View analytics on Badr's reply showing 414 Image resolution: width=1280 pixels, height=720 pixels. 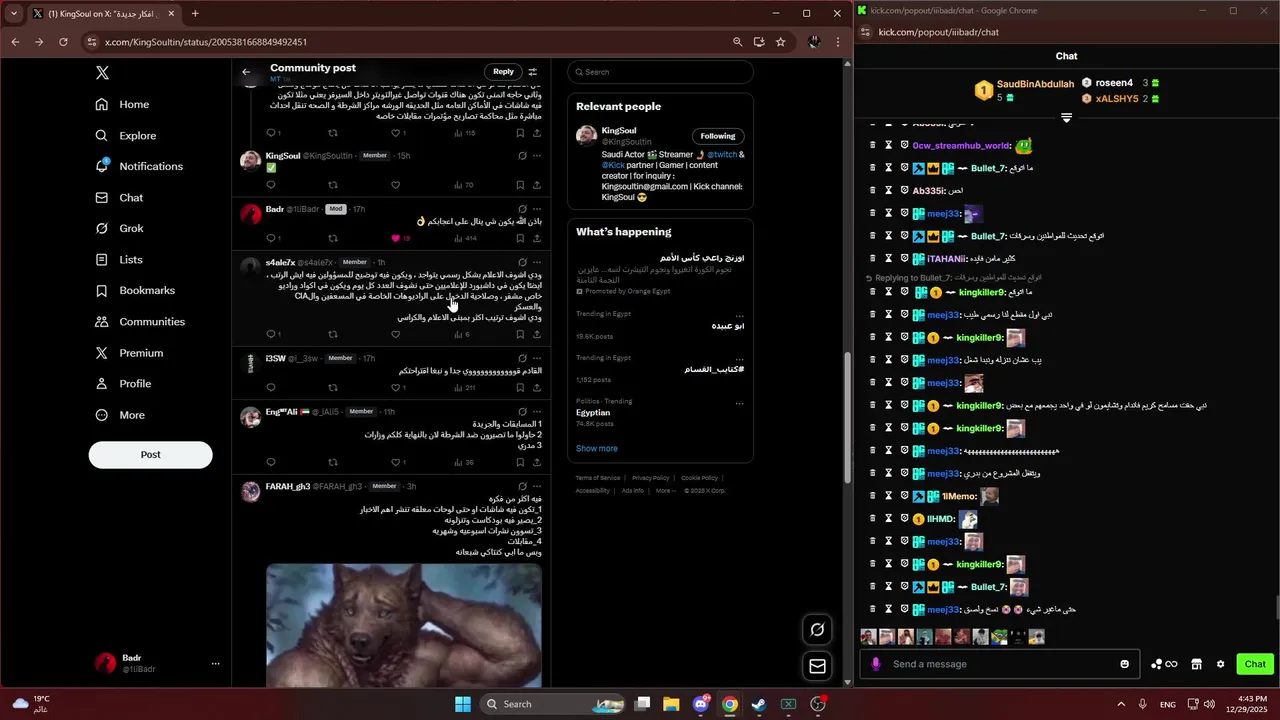point(465,238)
